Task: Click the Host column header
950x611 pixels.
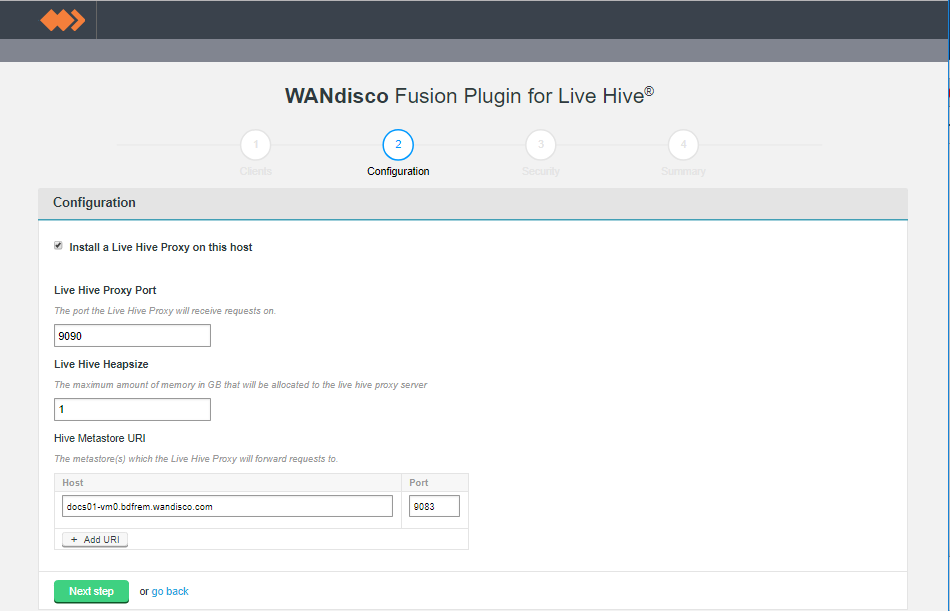Action: pos(73,482)
